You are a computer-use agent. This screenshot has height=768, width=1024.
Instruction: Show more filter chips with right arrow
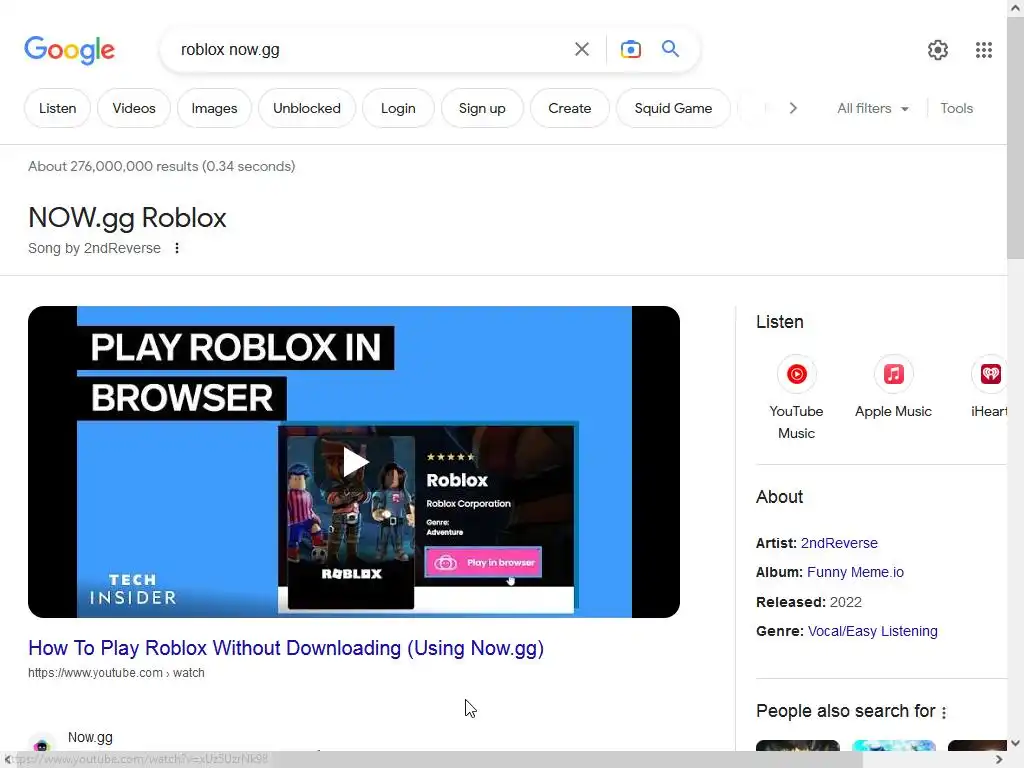[x=793, y=108]
